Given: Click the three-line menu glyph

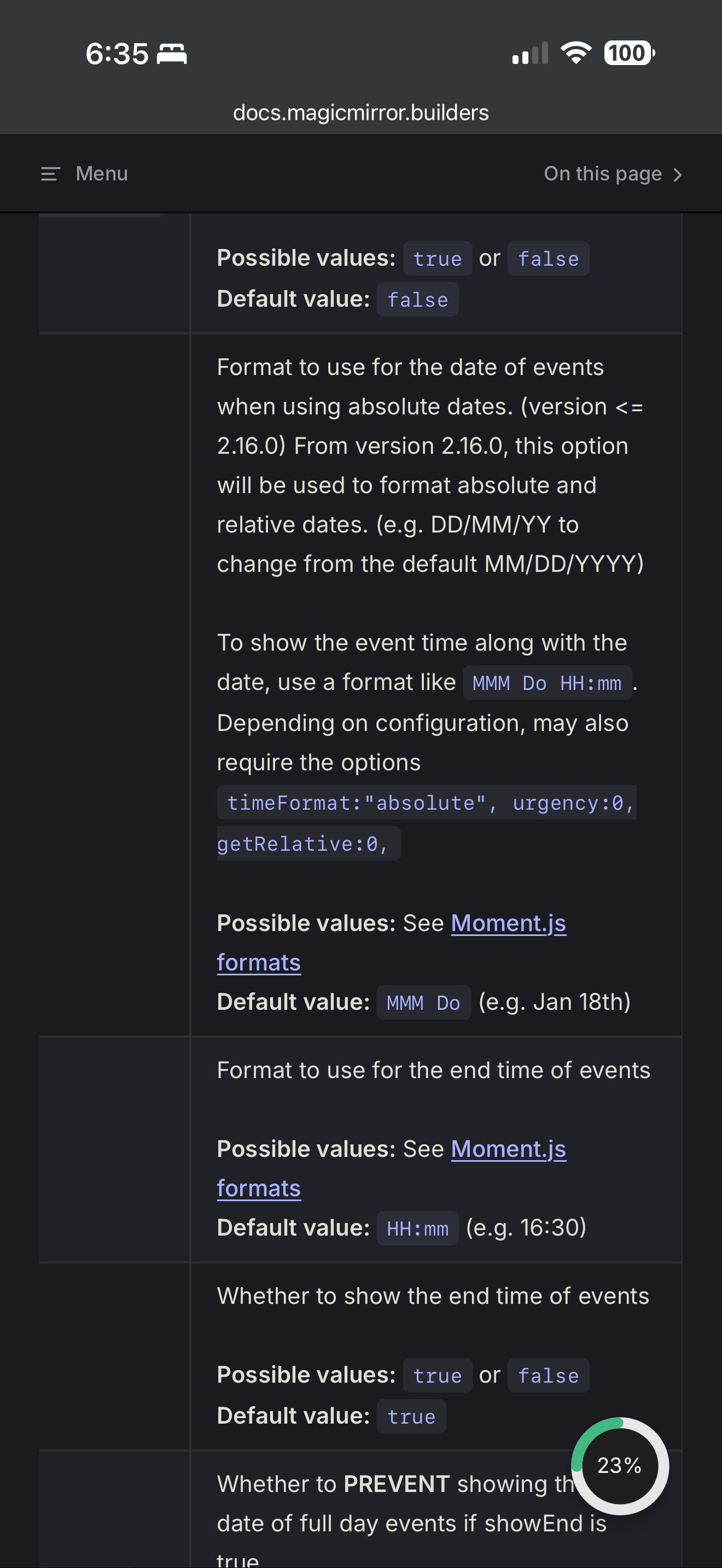Looking at the screenshot, I should (49, 173).
